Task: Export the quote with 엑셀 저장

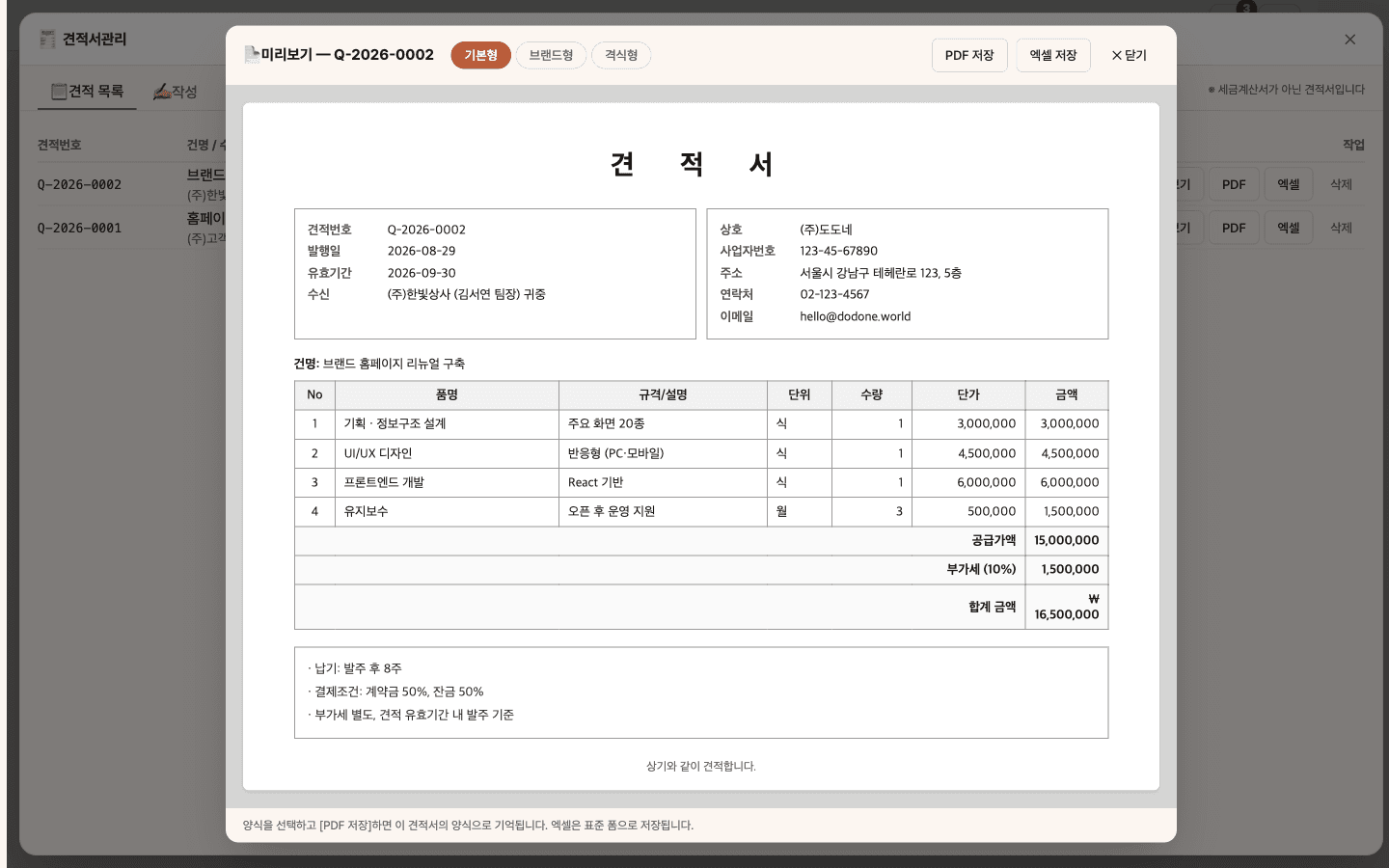Action: [1053, 55]
